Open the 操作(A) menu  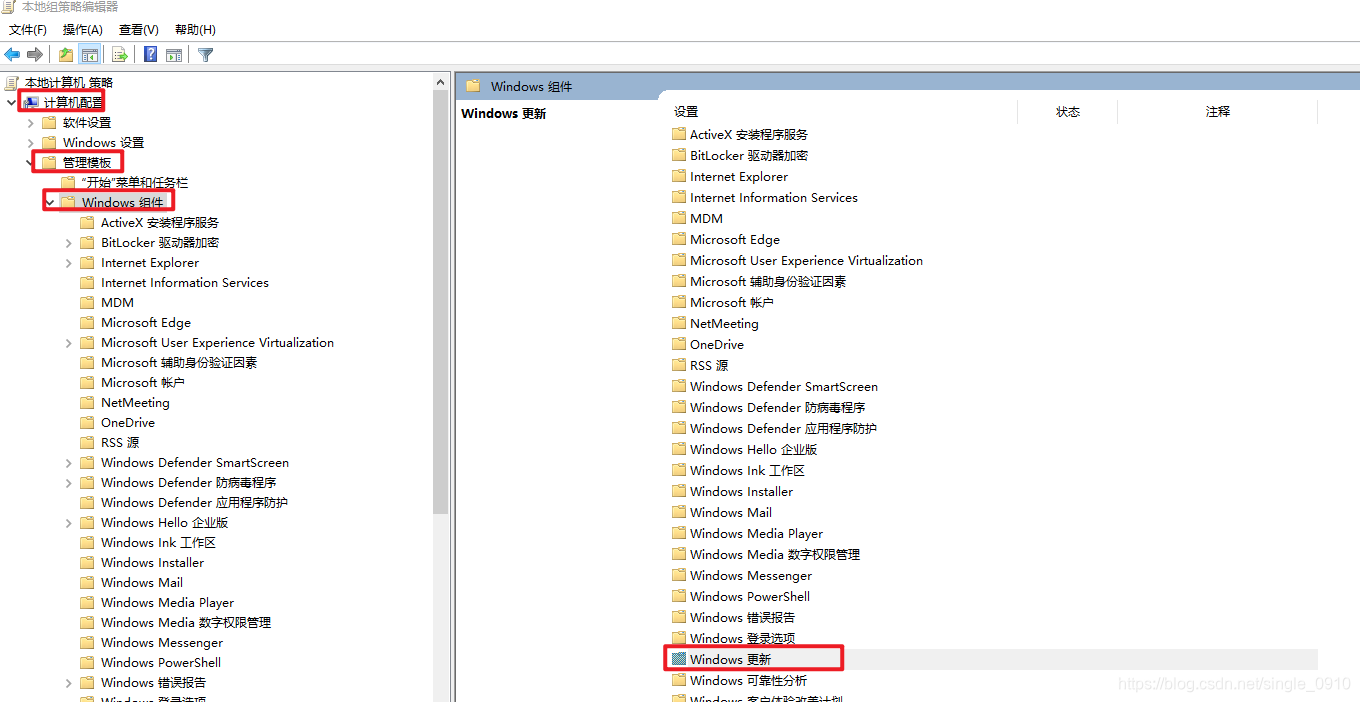(x=82, y=30)
